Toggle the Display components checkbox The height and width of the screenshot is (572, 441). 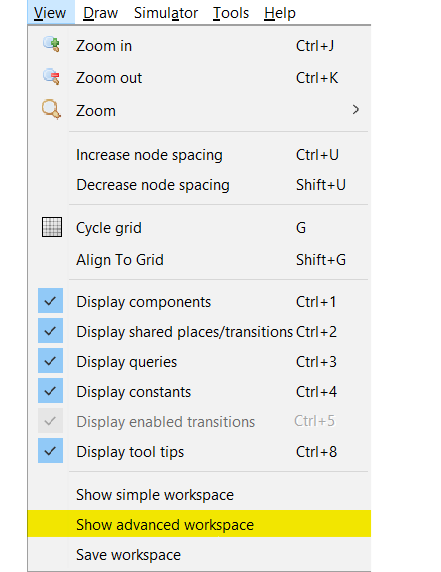click(x=50, y=301)
